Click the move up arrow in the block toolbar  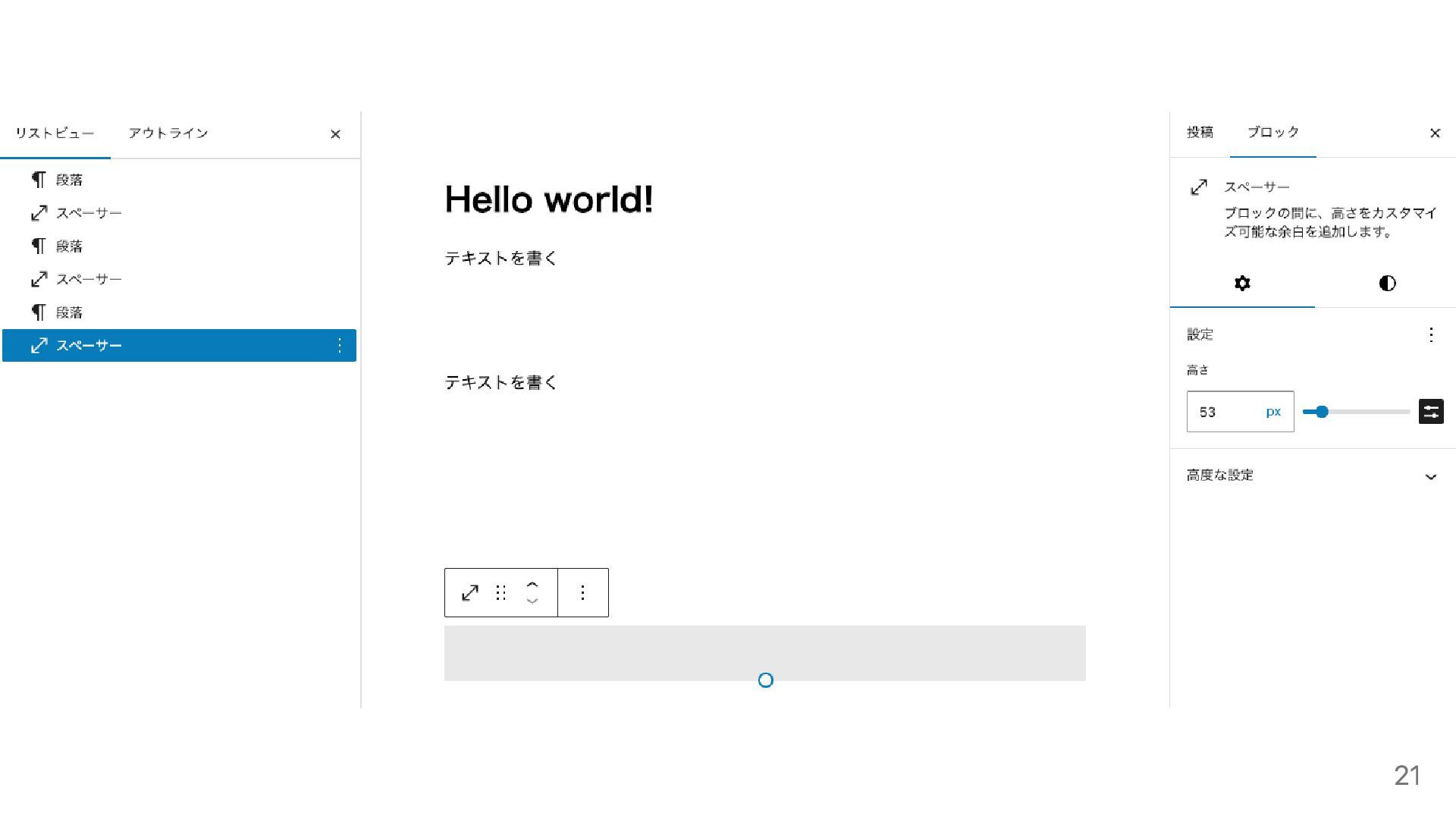tap(532, 584)
